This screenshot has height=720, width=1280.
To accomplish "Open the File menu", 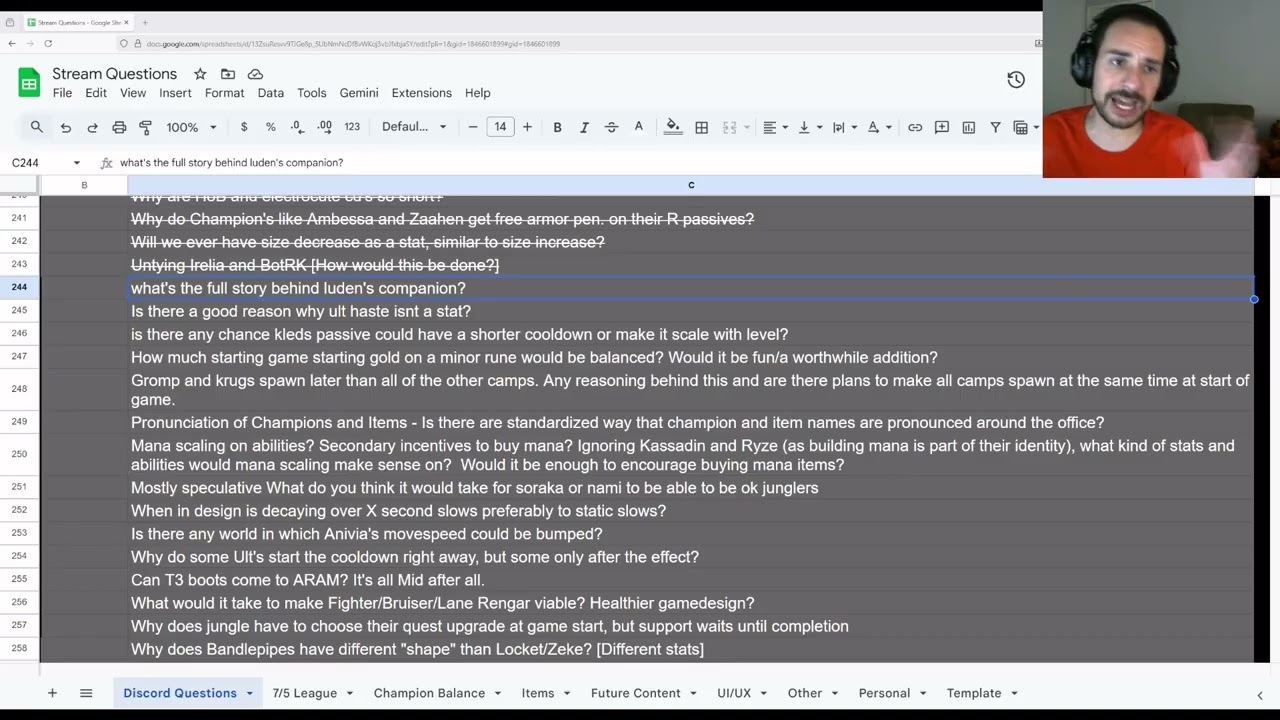I will tap(62, 93).
